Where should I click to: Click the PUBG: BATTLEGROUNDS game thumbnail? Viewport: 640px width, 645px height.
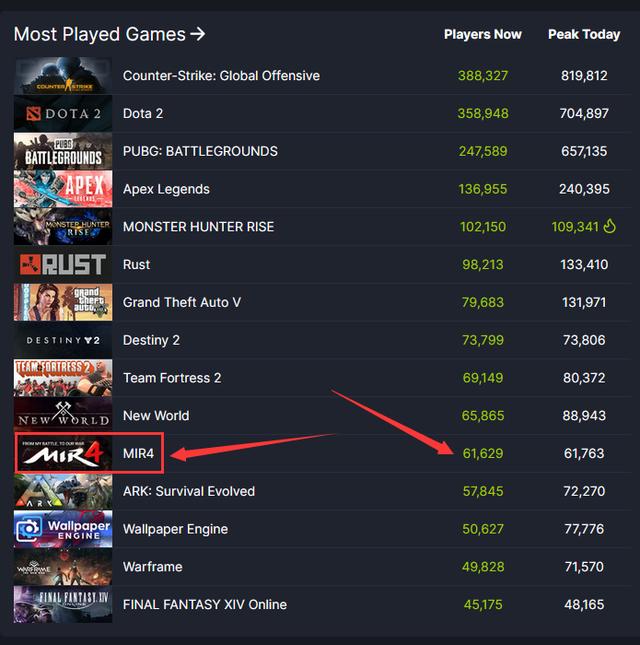(63, 152)
